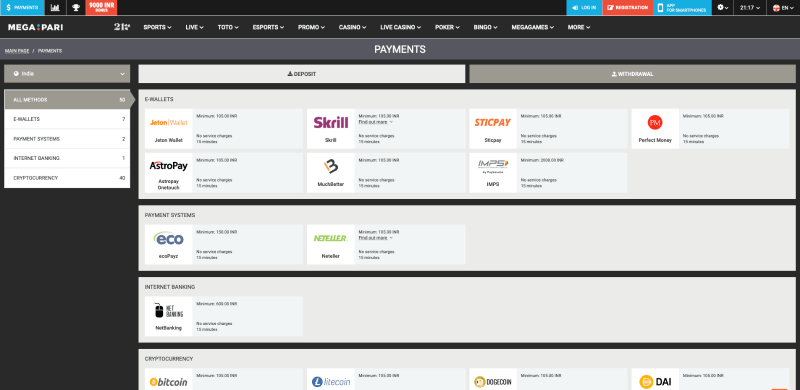Select All Methods category

pyautogui.click(x=67, y=100)
